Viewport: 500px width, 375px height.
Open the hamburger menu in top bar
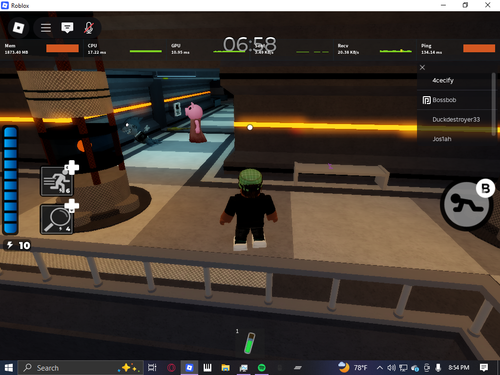46,28
